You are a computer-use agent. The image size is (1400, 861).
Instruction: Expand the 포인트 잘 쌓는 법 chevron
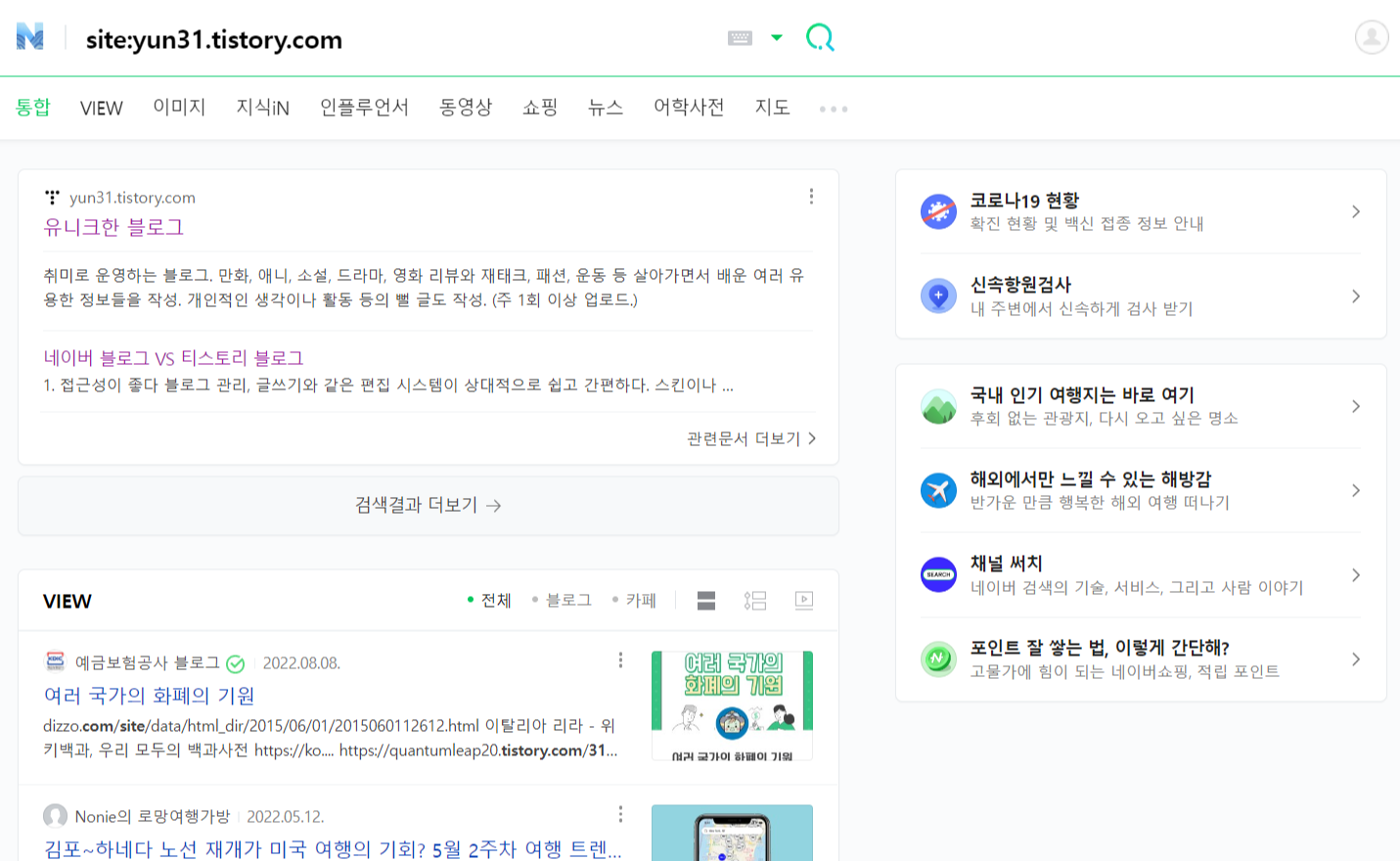pos(1356,658)
